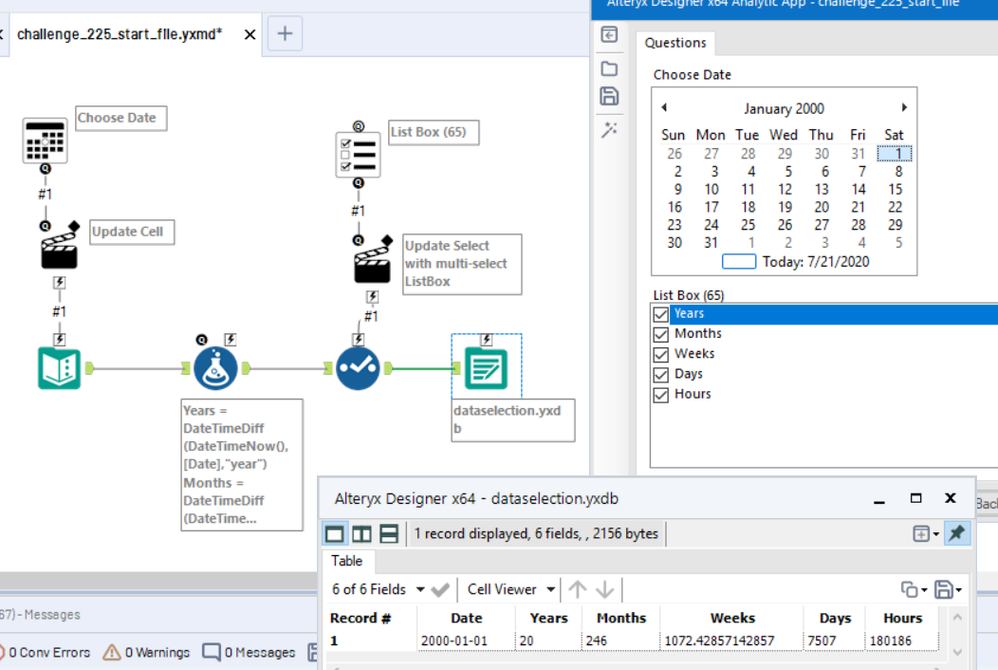Viewport: 998px width, 670px height.
Task: Open saved app values folder icon
Action: (609, 68)
